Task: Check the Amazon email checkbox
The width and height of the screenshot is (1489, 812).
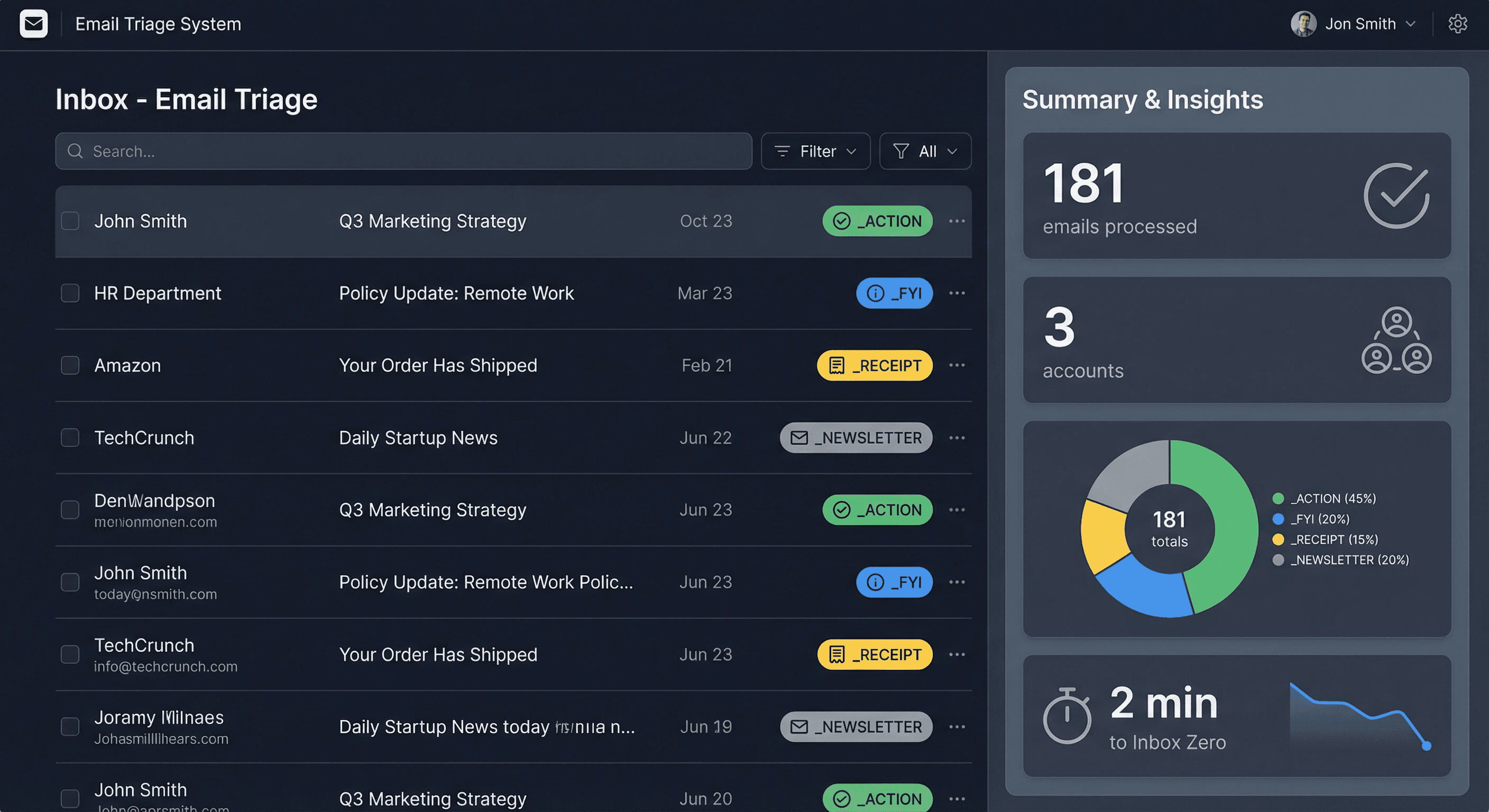Action: [x=70, y=365]
